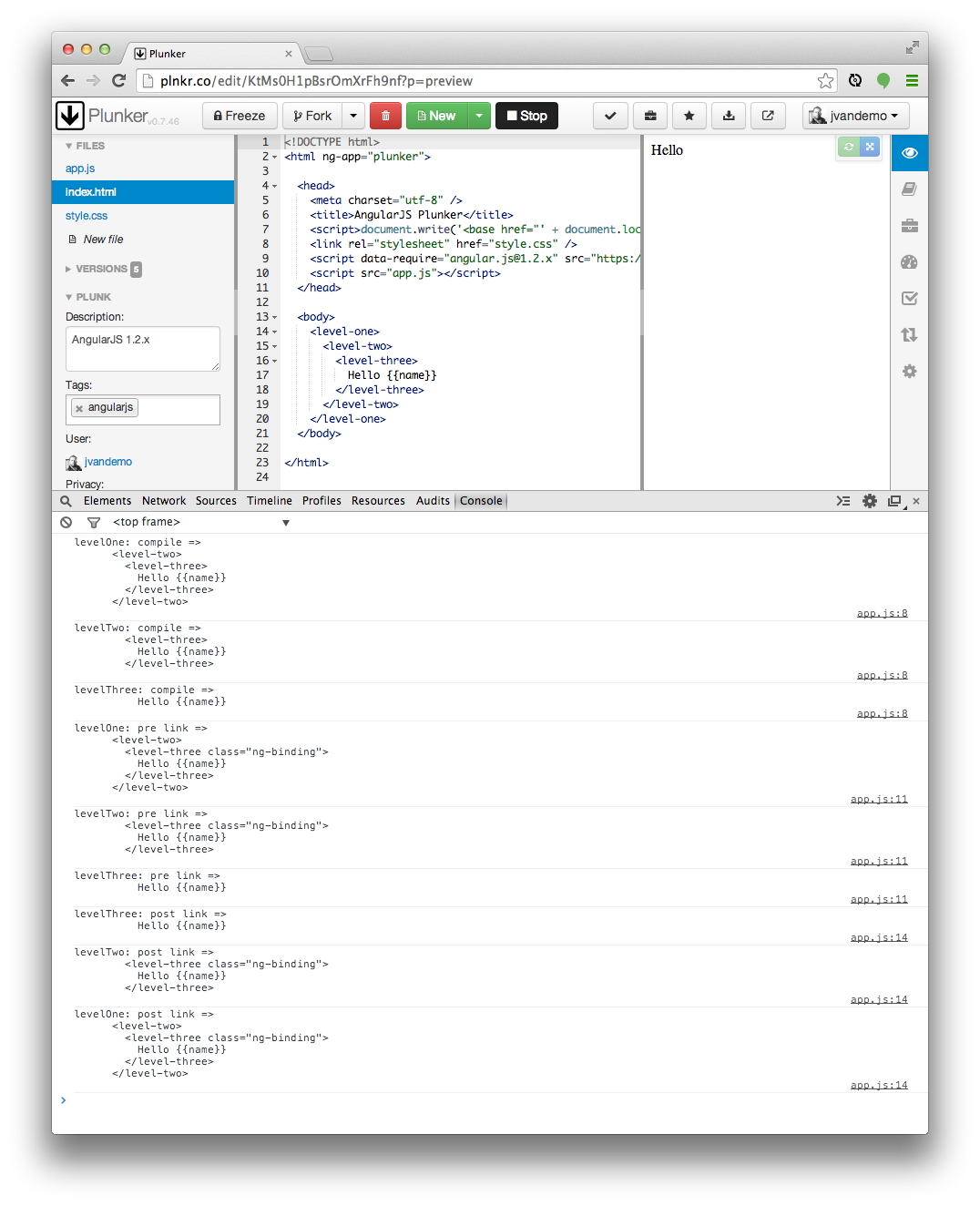
Task: Clear the console with the ban icon
Action: 66,522
